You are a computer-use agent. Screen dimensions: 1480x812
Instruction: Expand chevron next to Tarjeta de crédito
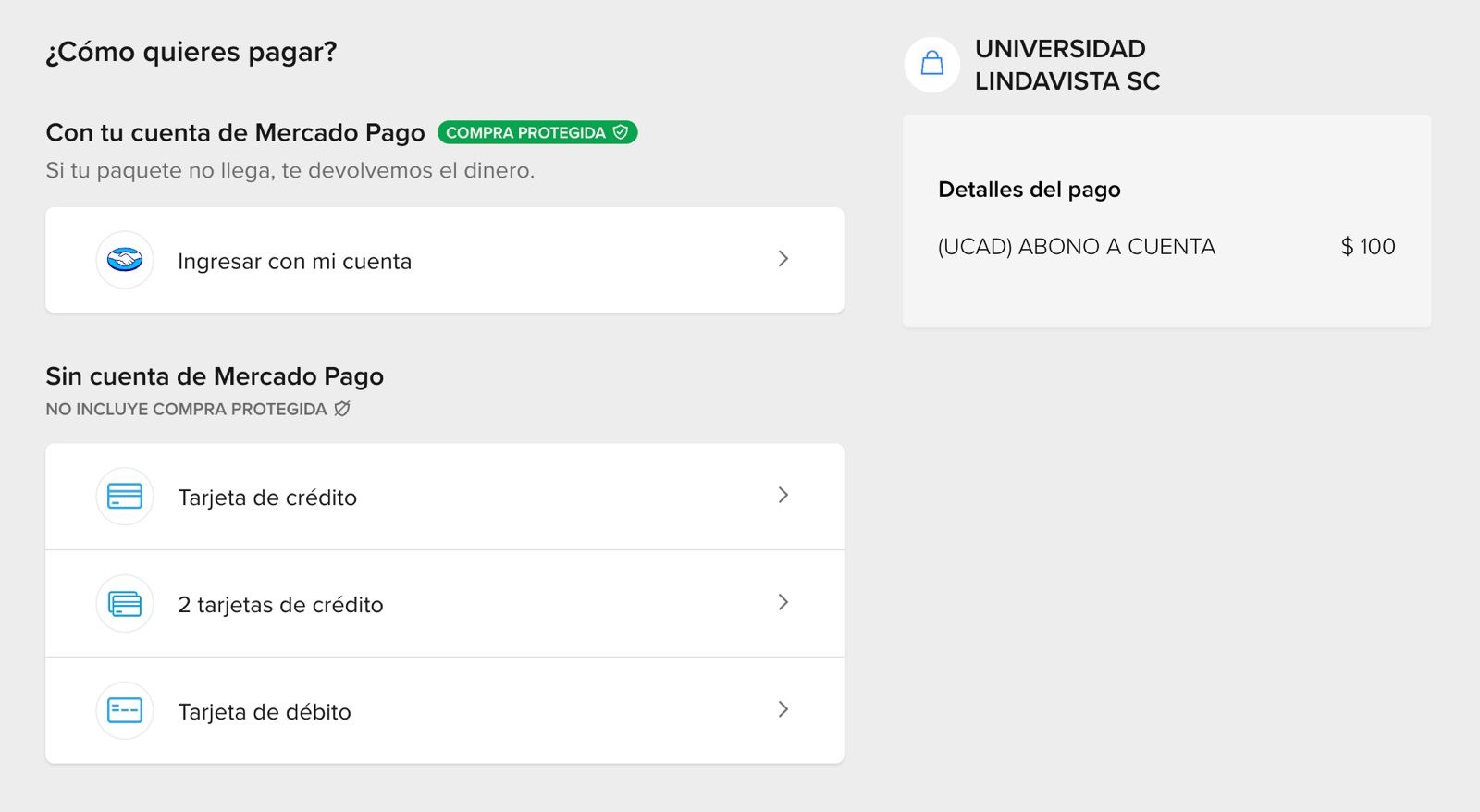(783, 496)
